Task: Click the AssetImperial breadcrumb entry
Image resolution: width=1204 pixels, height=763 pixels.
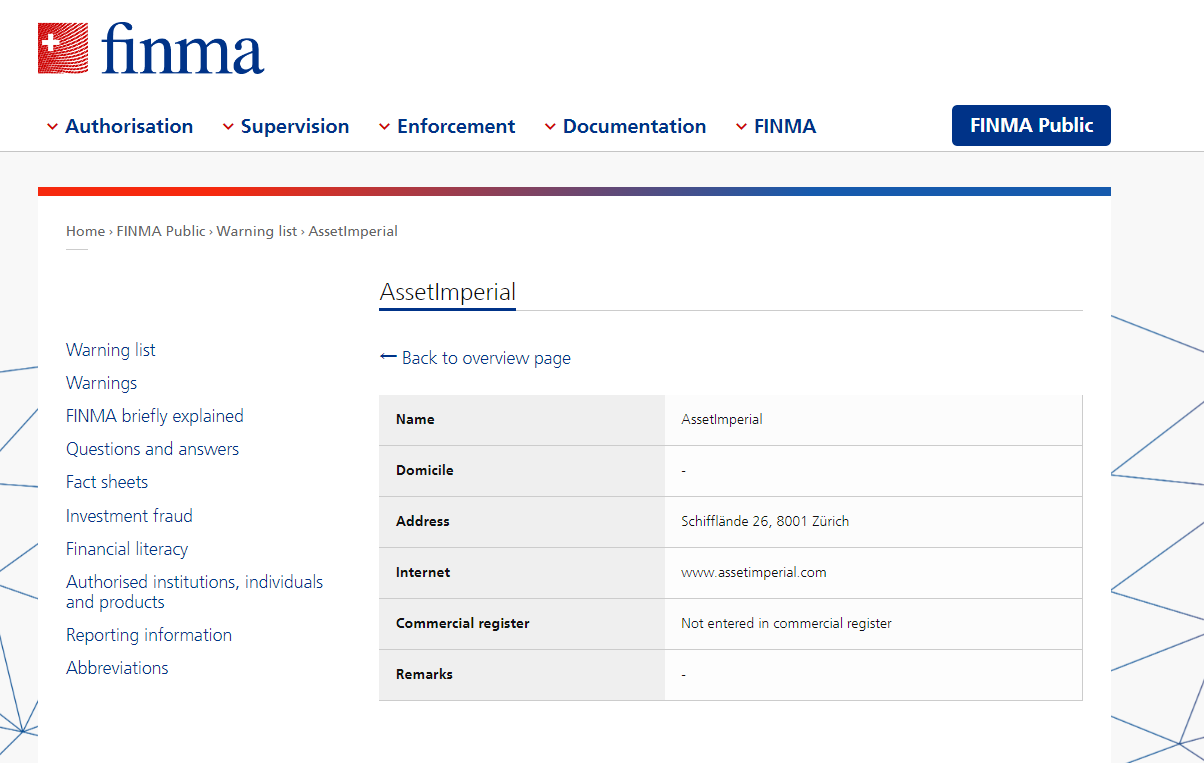Action: pos(353,231)
